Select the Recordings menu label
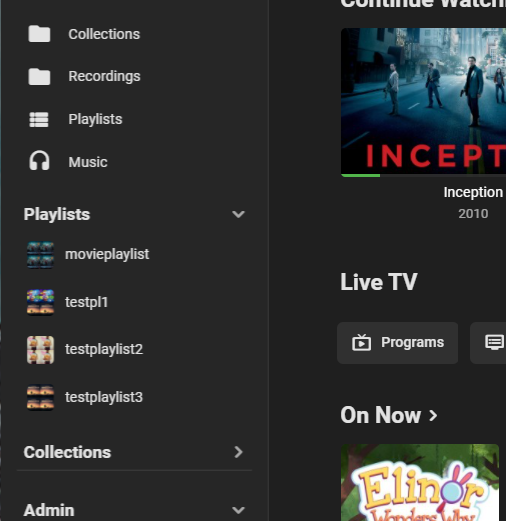 (104, 76)
